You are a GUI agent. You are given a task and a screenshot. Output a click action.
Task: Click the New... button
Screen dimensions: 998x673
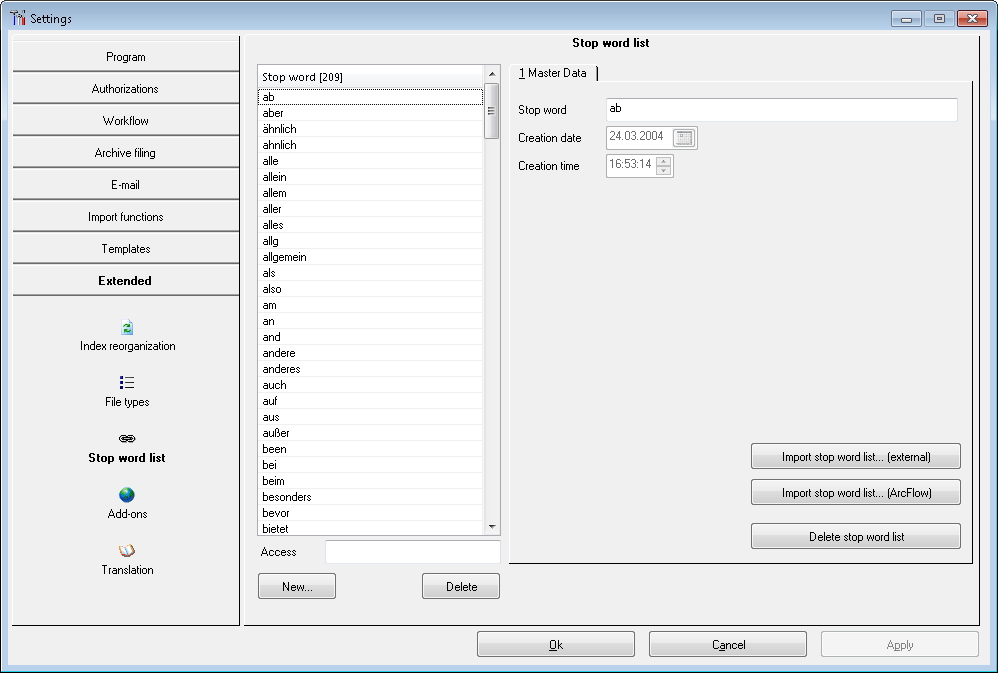click(x=297, y=586)
